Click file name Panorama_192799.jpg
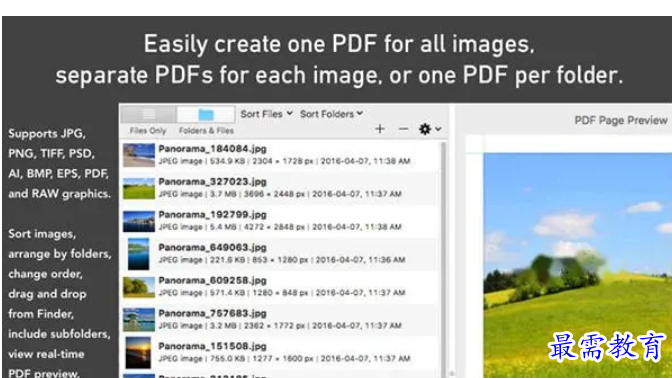 coord(213,215)
